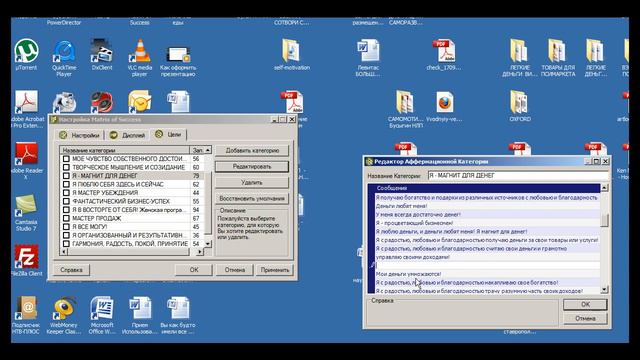The width and height of the screenshot is (640, 360).
Task: Click Справка button in settings dialog
Action: (x=71, y=270)
